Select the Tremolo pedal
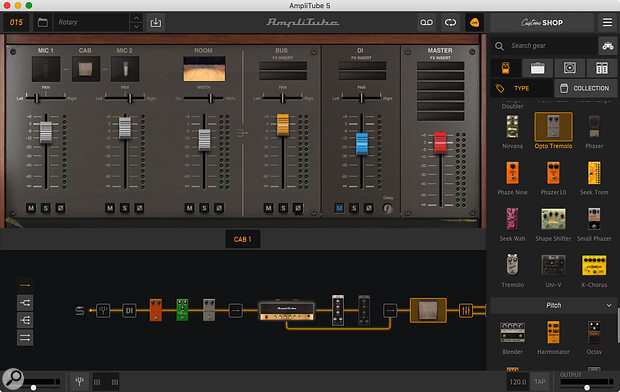 click(512, 270)
